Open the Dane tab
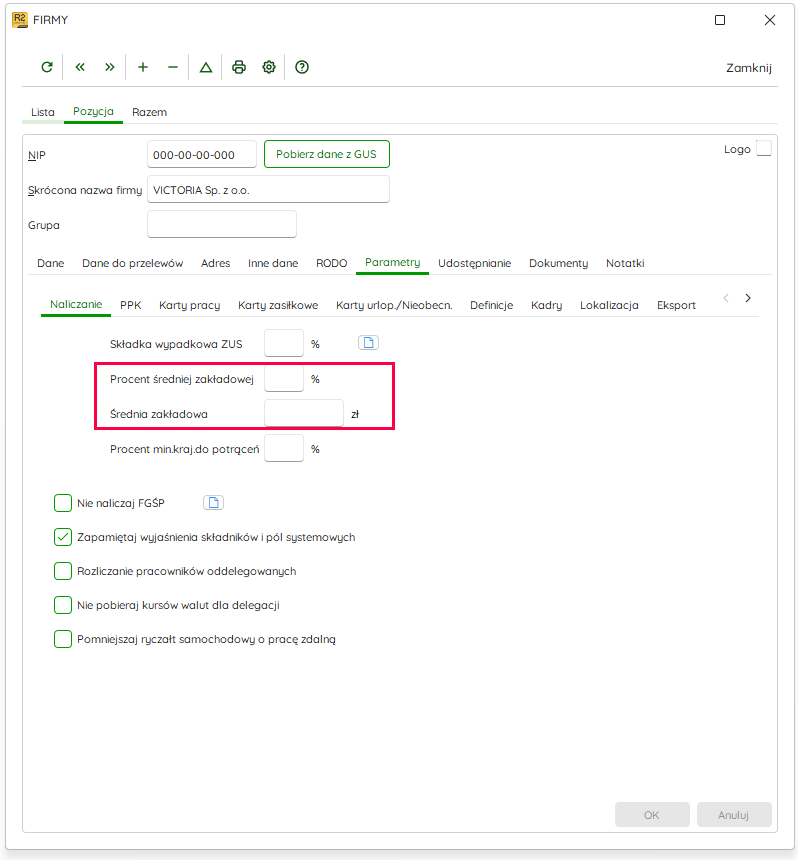 click(x=50, y=263)
